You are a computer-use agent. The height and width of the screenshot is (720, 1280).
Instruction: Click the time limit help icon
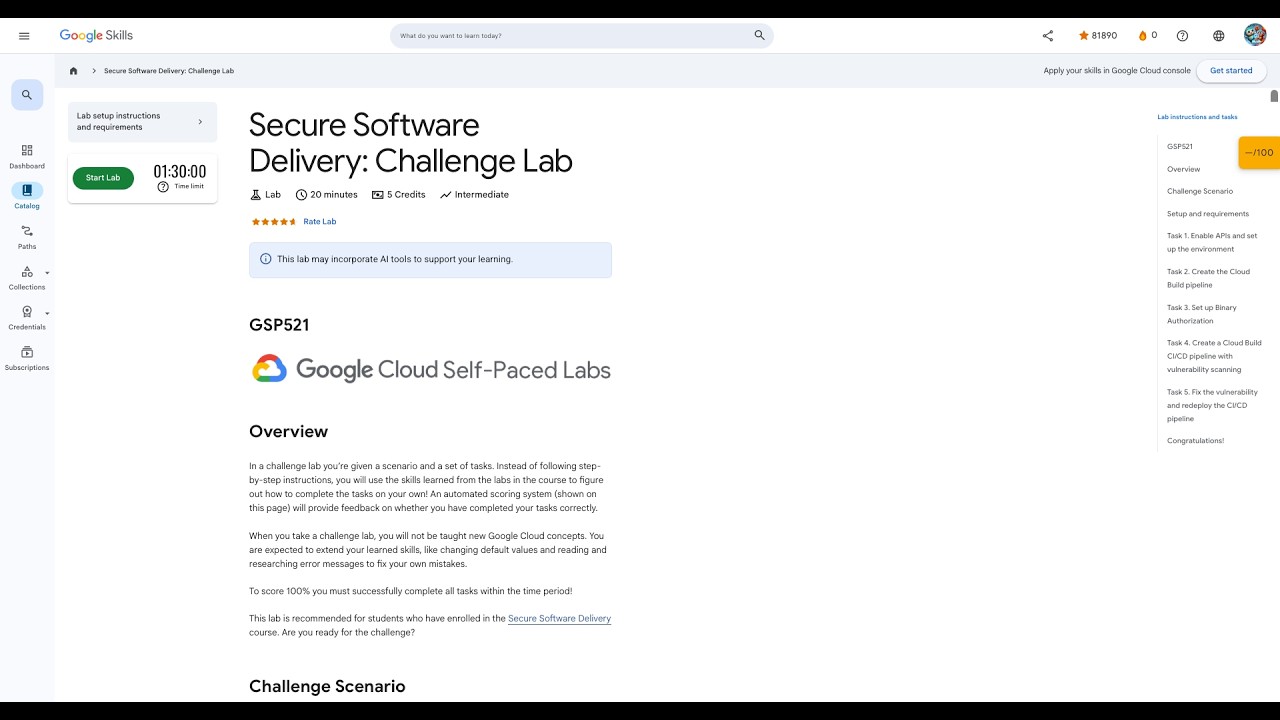pos(163,187)
